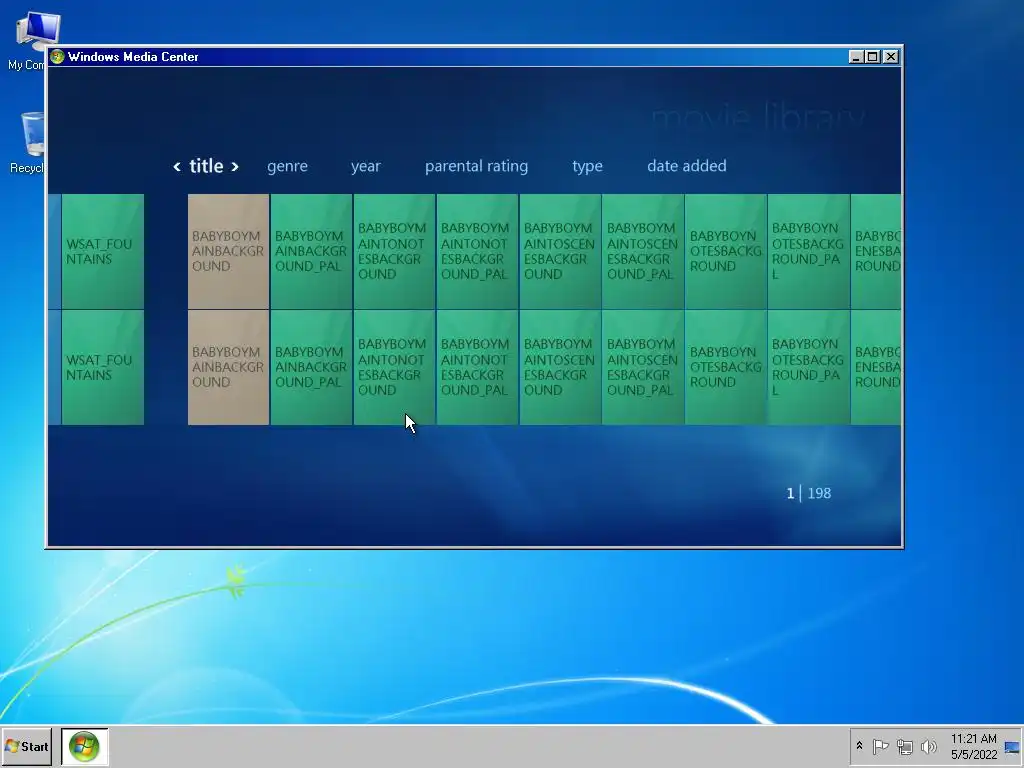This screenshot has width=1024, height=768.
Task: Open top-row BABYBOYMAINTONOTESBACKGROUND_PAL tile
Action: (x=477, y=251)
